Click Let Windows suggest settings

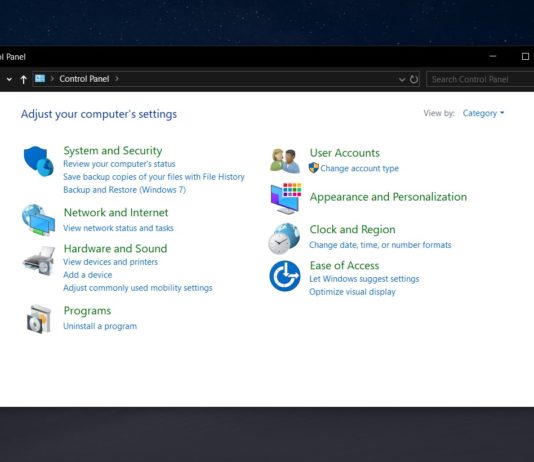[x=364, y=279]
